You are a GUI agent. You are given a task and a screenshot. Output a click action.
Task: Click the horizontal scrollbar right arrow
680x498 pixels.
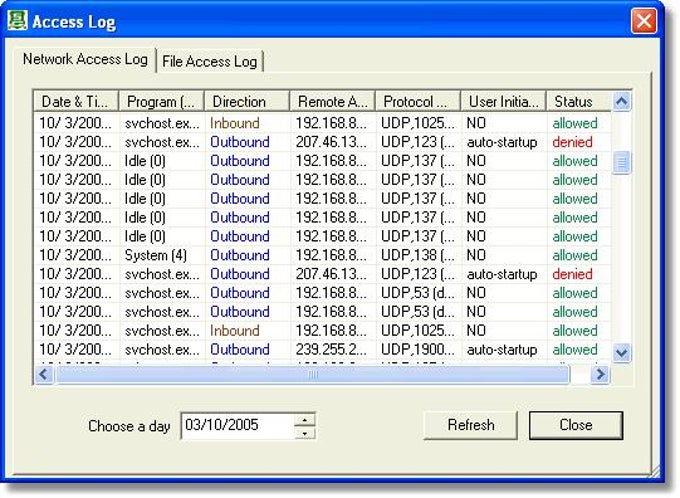point(601,374)
